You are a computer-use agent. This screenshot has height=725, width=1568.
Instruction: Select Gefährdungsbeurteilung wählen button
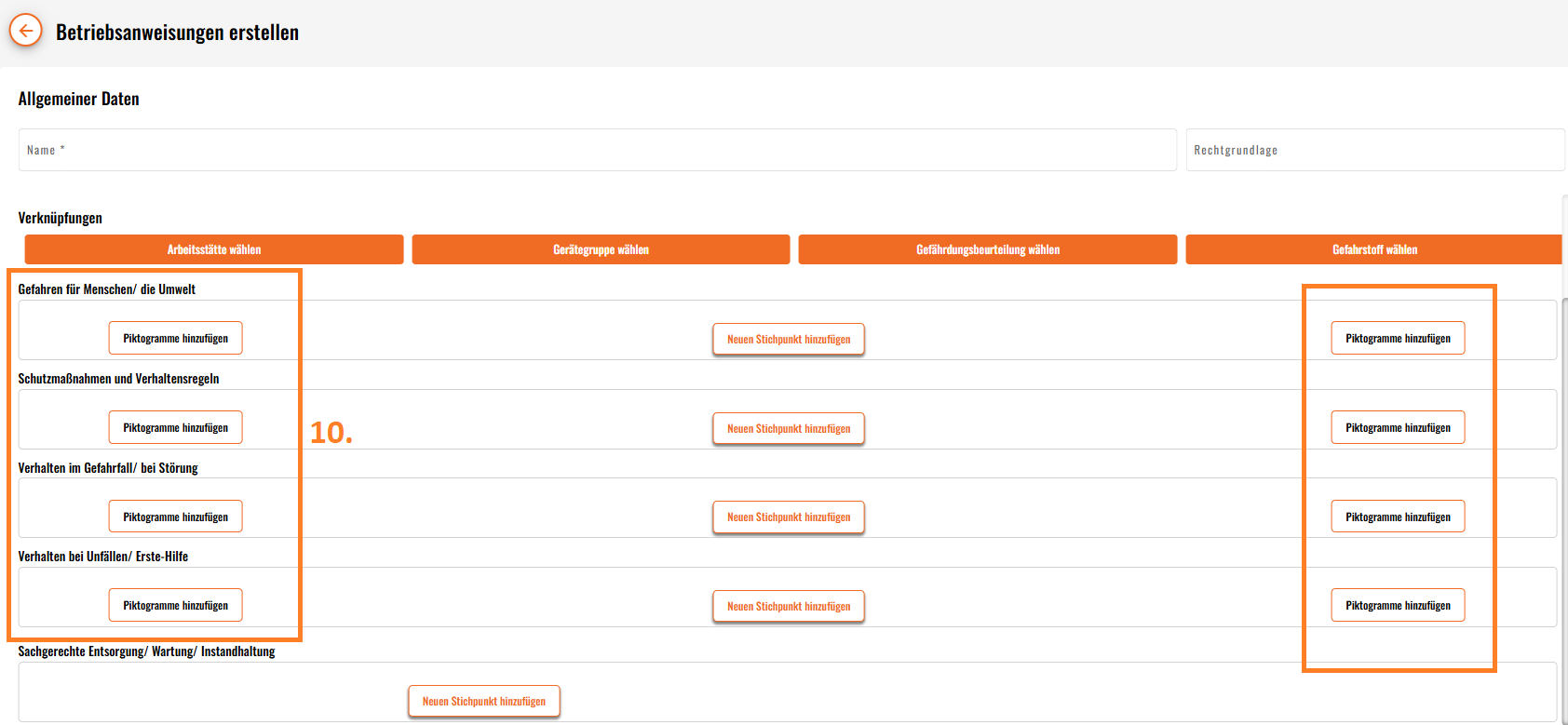[988, 249]
